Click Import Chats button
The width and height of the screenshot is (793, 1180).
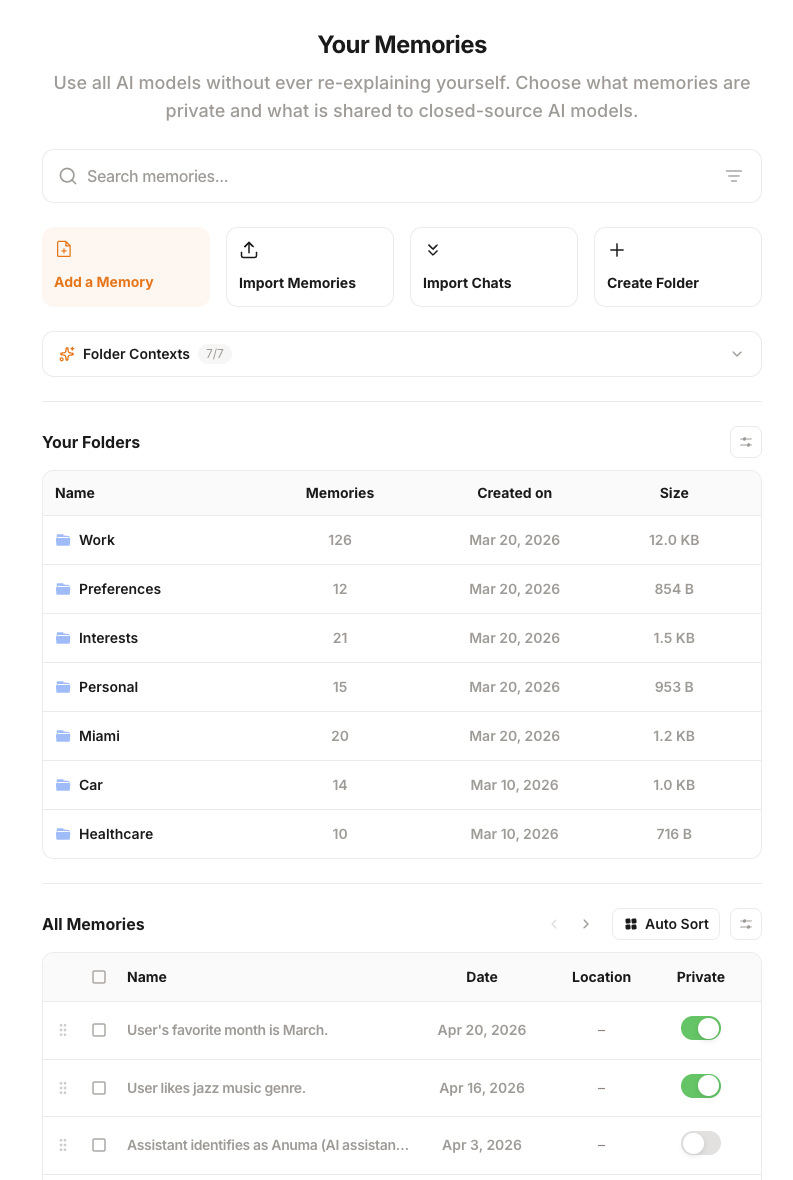[493, 267]
